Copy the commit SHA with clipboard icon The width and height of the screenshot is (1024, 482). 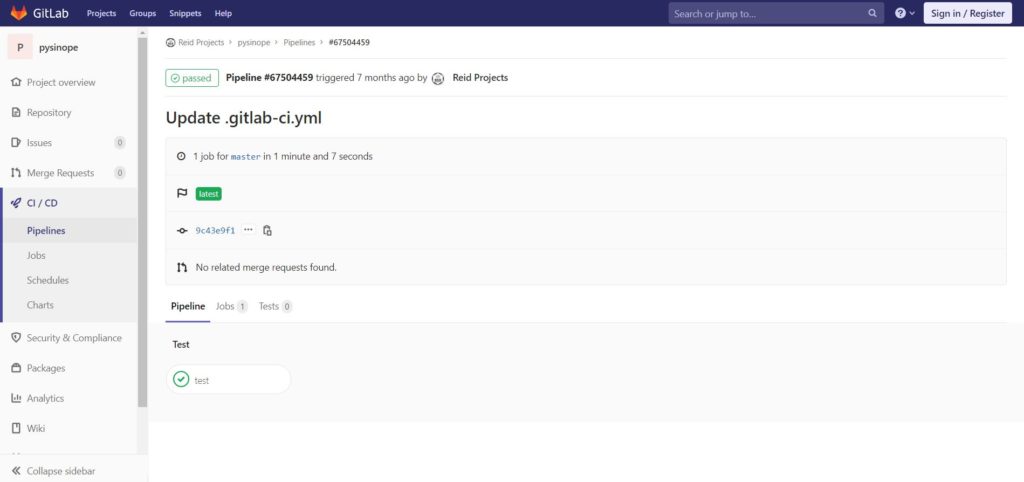pos(267,231)
